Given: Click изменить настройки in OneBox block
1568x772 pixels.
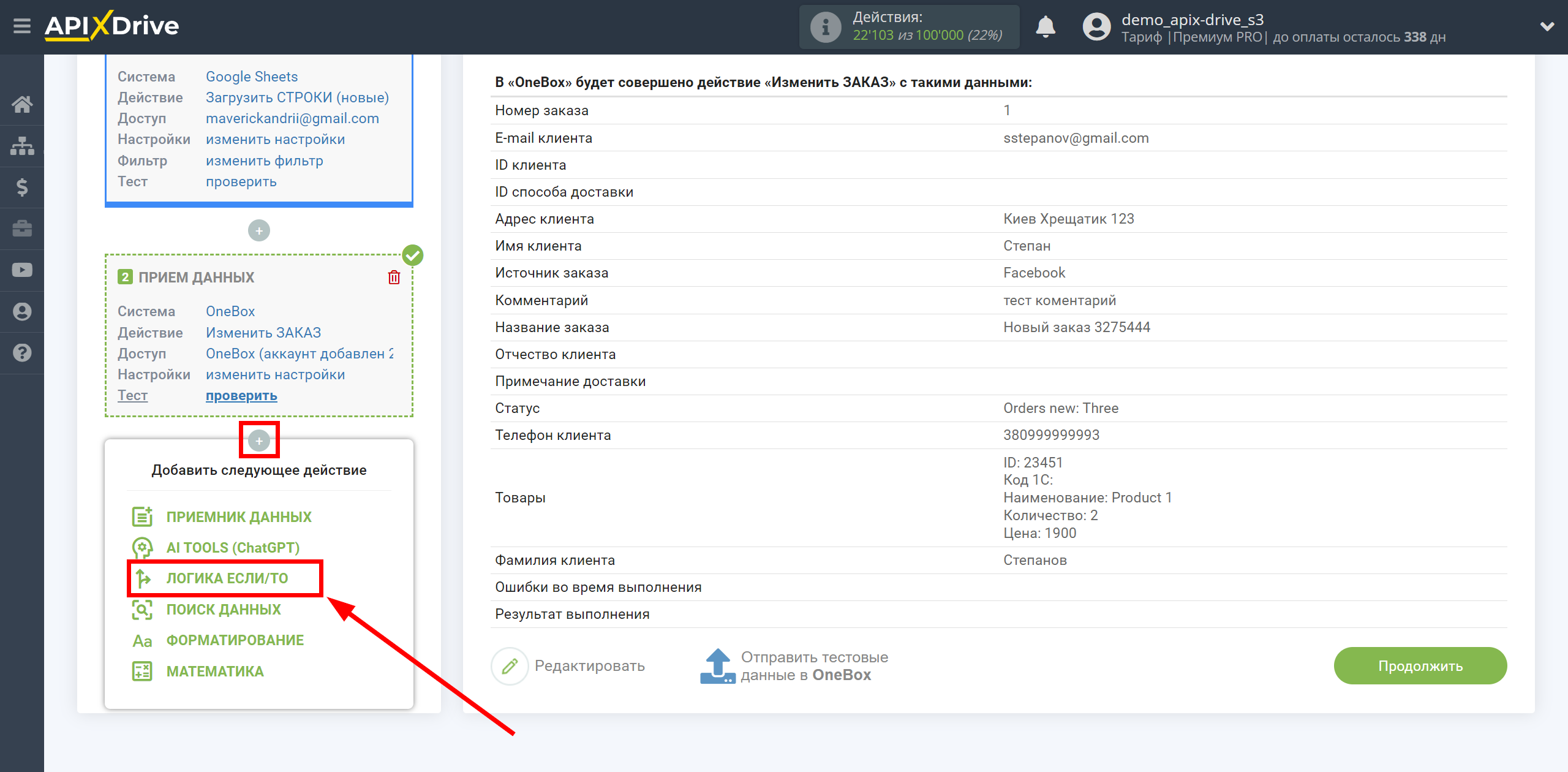Looking at the screenshot, I should [275, 374].
